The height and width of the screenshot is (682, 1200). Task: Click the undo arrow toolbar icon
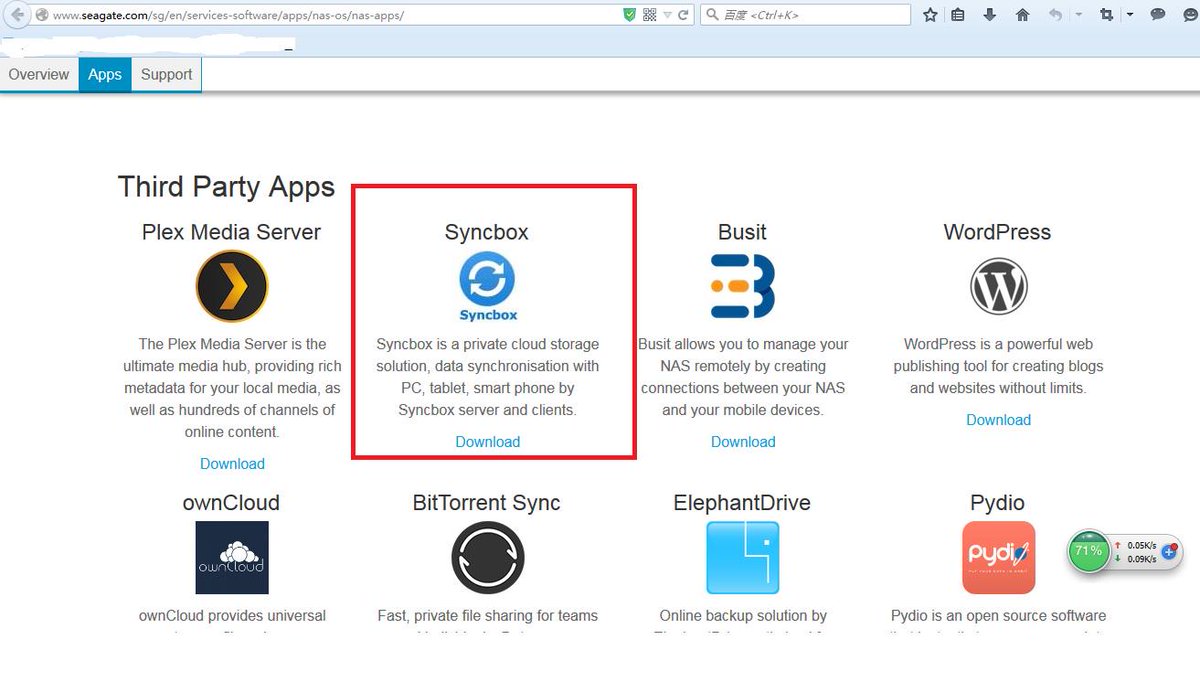tap(1055, 15)
